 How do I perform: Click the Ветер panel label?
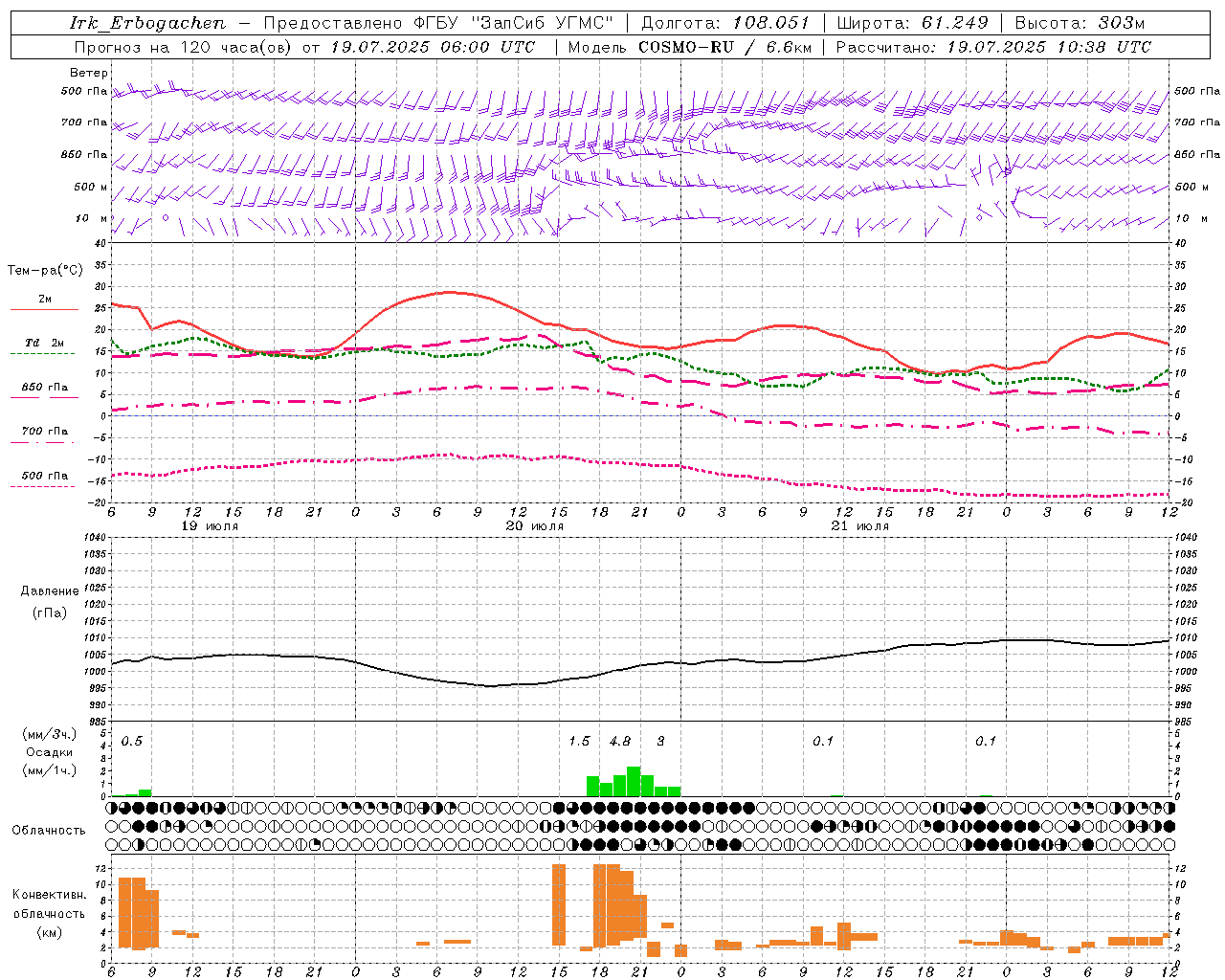(x=89, y=73)
